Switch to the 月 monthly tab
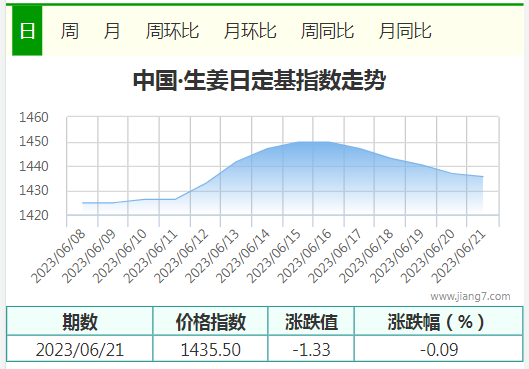This screenshot has width=529, height=369. click(x=112, y=31)
